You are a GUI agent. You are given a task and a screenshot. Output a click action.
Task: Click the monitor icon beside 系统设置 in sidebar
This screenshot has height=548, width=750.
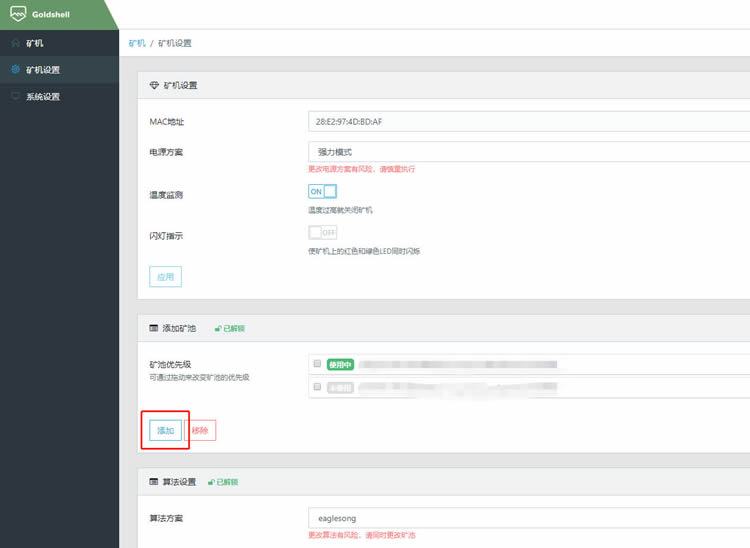coord(15,97)
